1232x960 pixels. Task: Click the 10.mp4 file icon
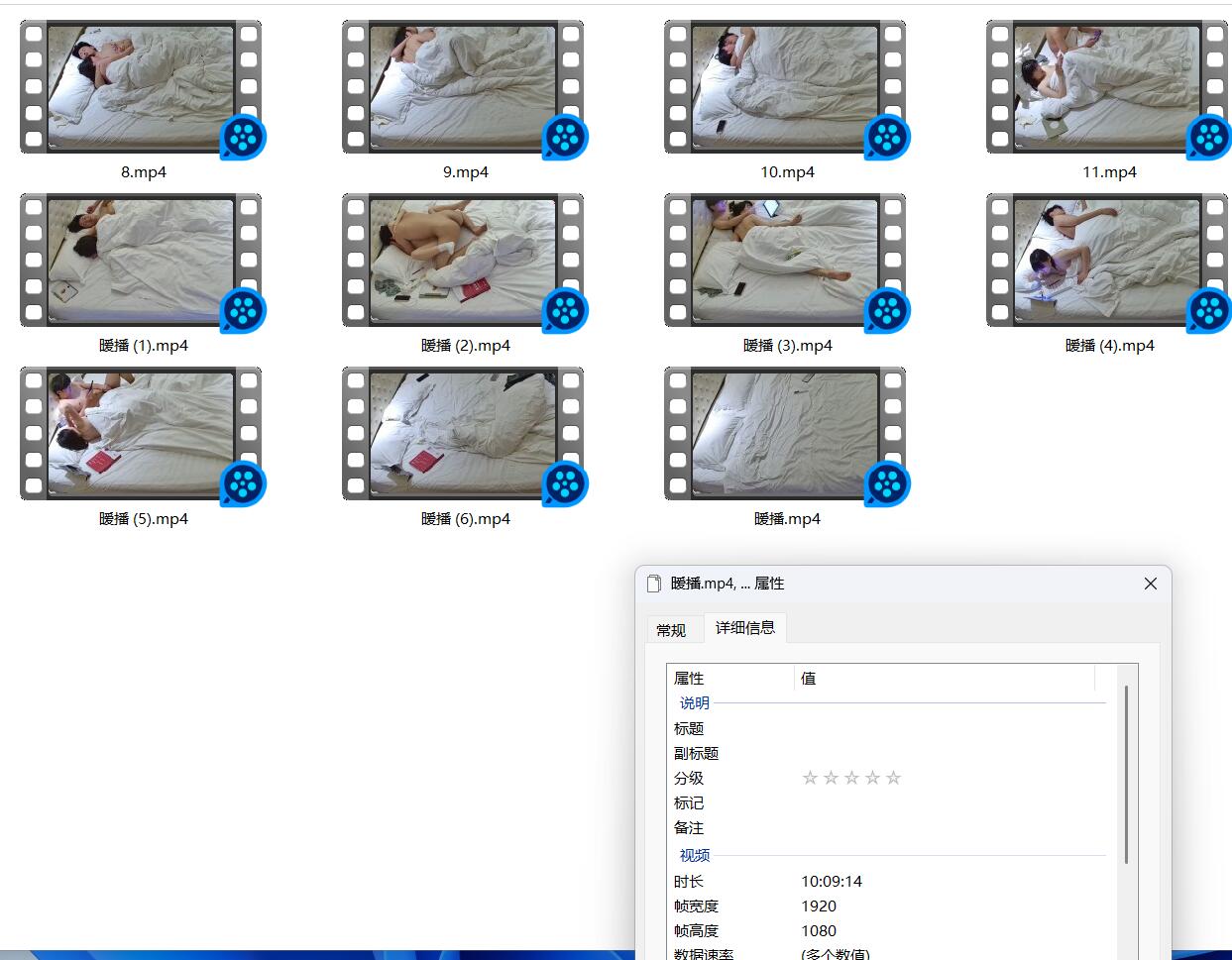[x=785, y=88]
